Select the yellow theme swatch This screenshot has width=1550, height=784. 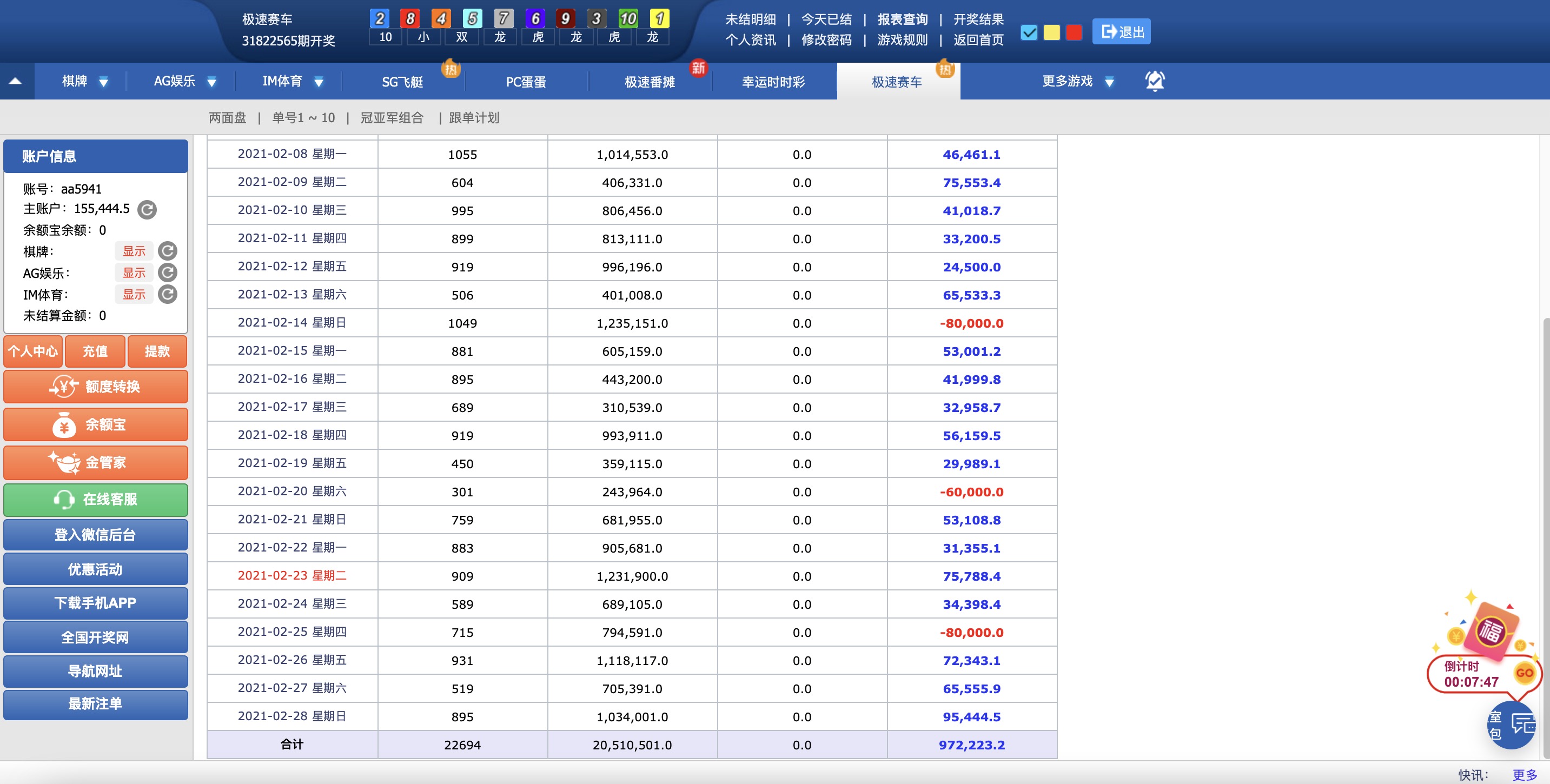click(1052, 32)
